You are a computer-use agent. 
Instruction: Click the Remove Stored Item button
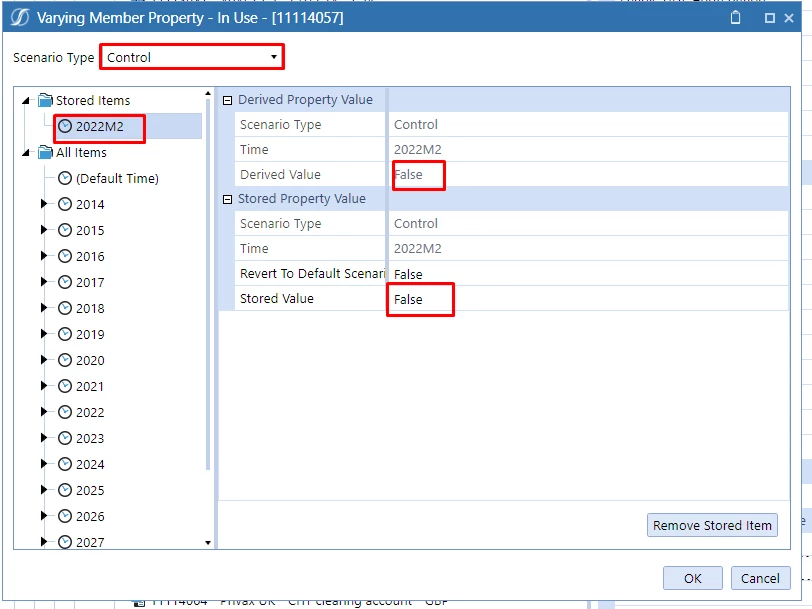click(x=712, y=525)
